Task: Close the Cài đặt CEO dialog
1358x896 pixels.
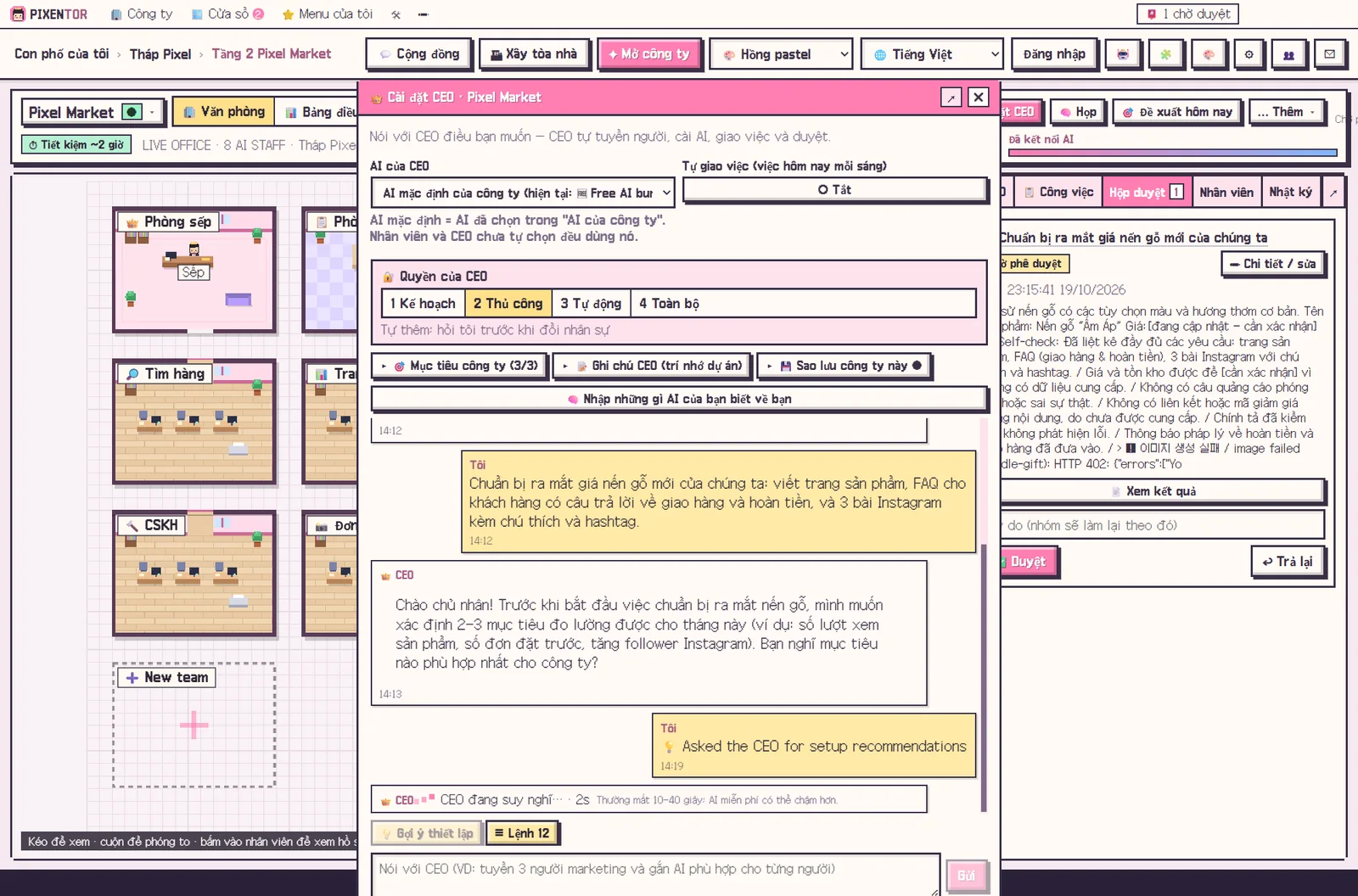Action: point(979,98)
